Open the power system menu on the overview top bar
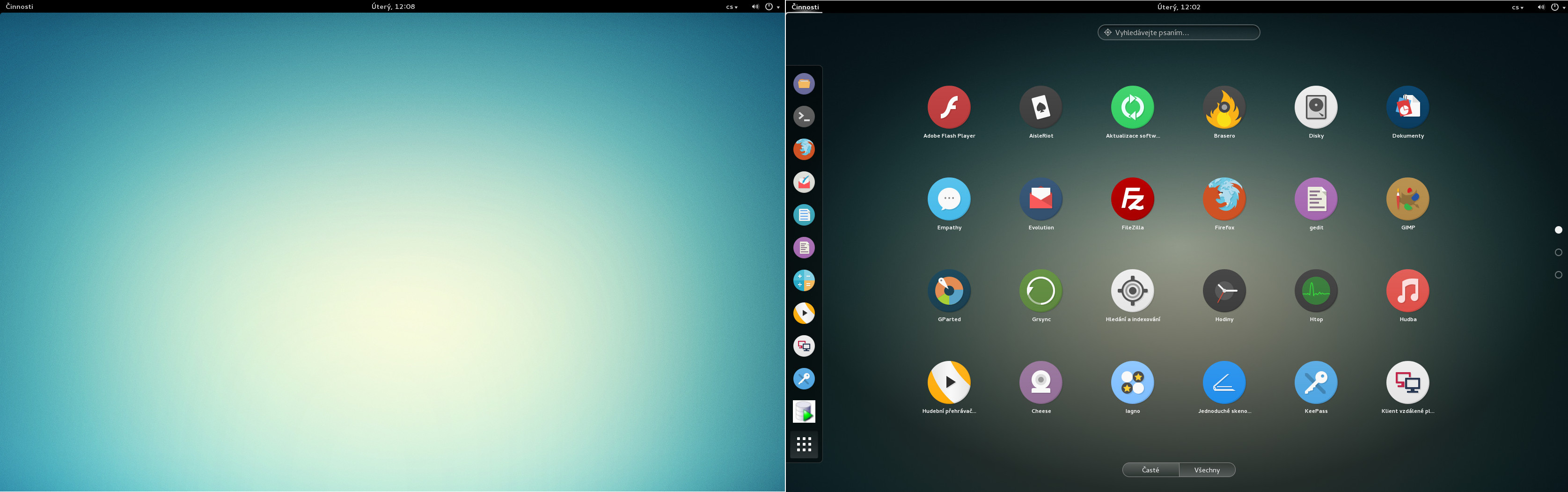 point(1558,7)
